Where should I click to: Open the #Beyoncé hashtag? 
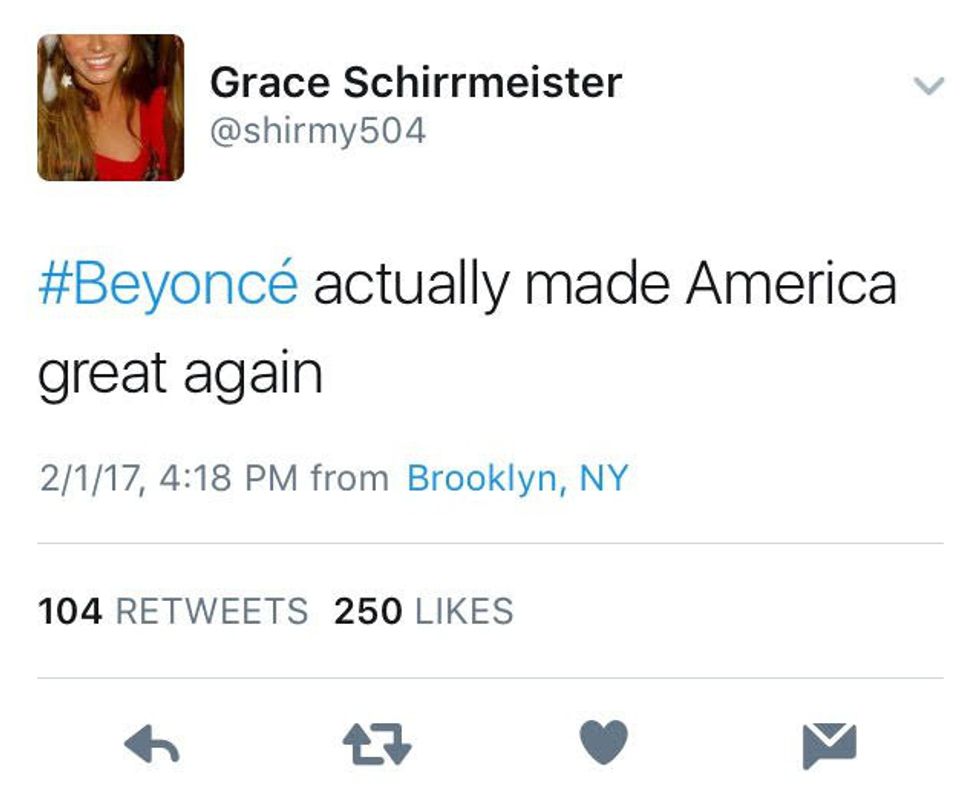pos(168,285)
